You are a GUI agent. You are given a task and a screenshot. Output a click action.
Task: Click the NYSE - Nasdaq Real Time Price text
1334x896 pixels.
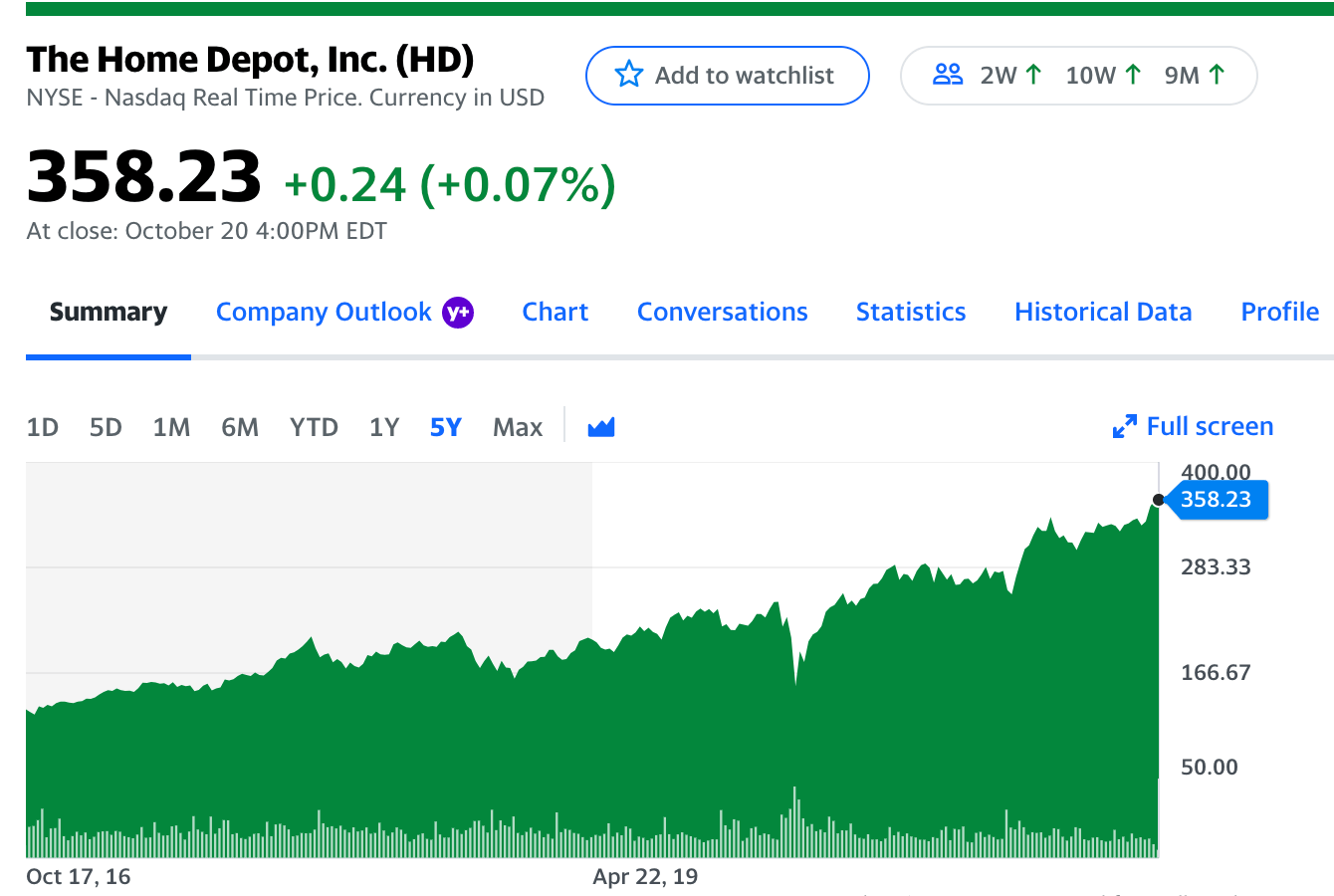point(286,98)
